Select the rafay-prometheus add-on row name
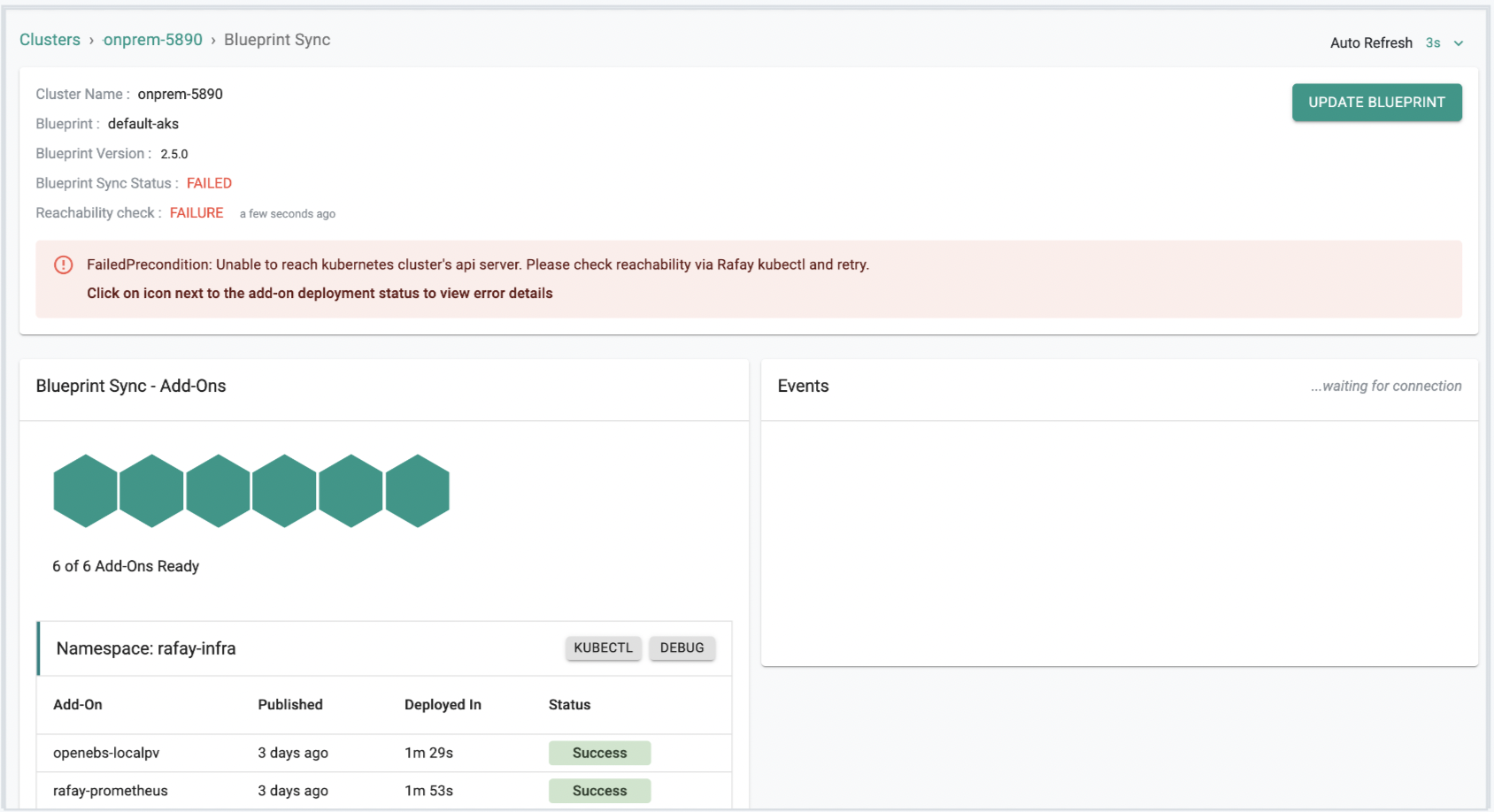Screen dimensions: 1494x812 (x=111, y=791)
